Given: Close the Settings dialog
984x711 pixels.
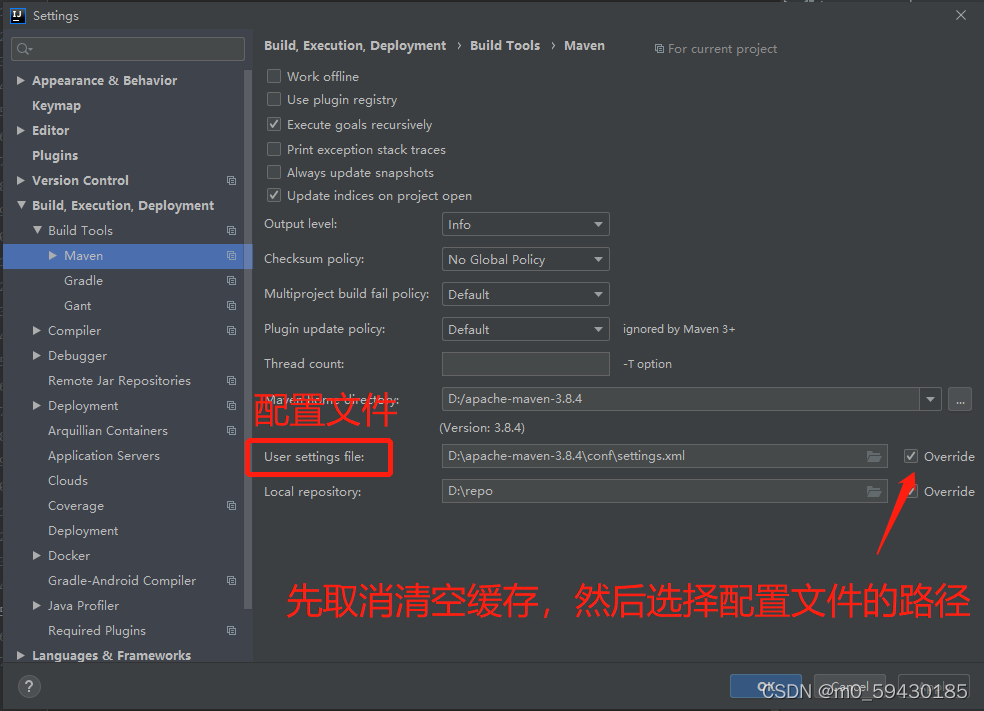Looking at the screenshot, I should tap(961, 15).
